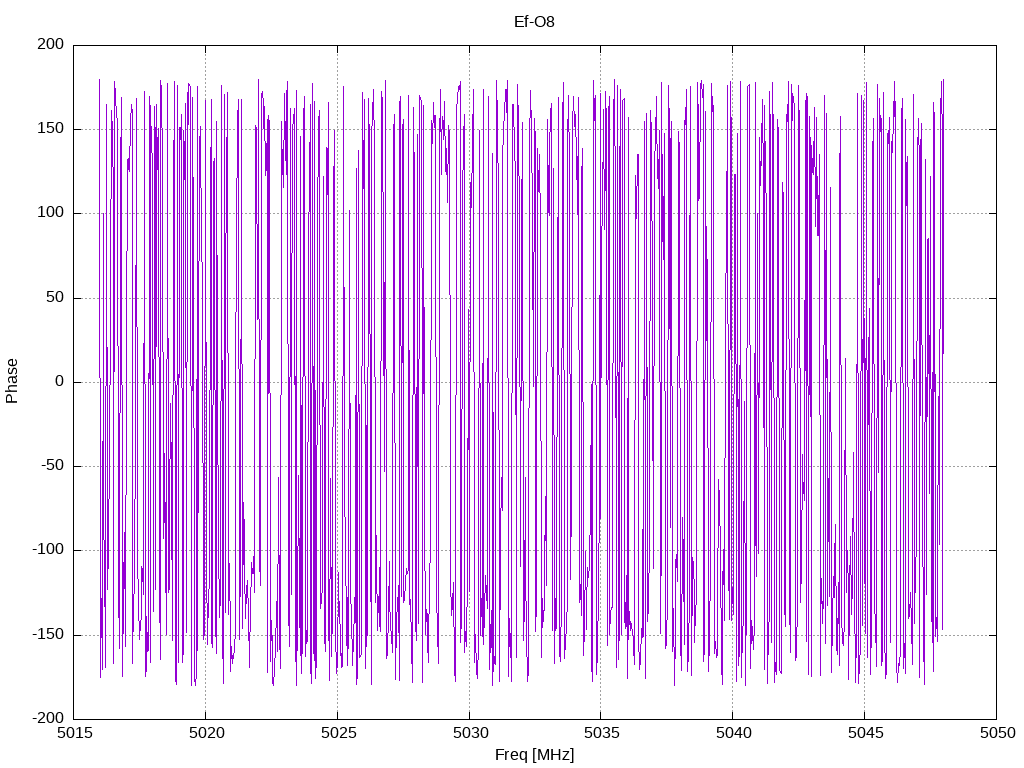The height and width of the screenshot is (768, 1024).
Task: Click the 5015 frequency tick label
Action: pyautogui.click(x=74, y=733)
